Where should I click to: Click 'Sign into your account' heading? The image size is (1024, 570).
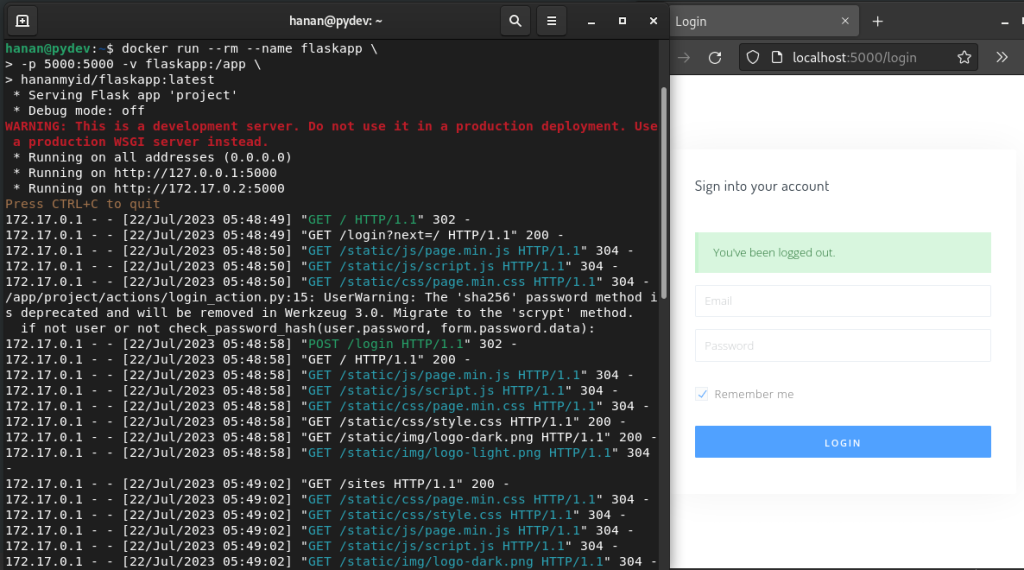click(x=761, y=186)
